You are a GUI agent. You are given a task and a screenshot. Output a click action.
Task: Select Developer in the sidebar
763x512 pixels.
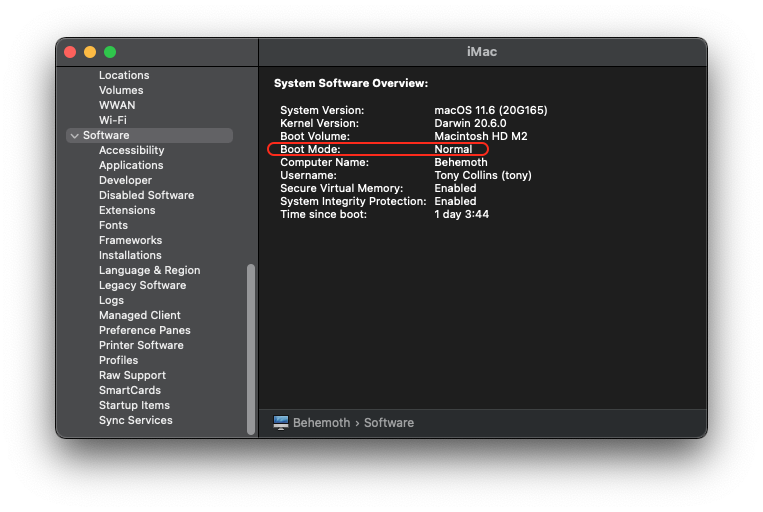pyautogui.click(x=126, y=181)
